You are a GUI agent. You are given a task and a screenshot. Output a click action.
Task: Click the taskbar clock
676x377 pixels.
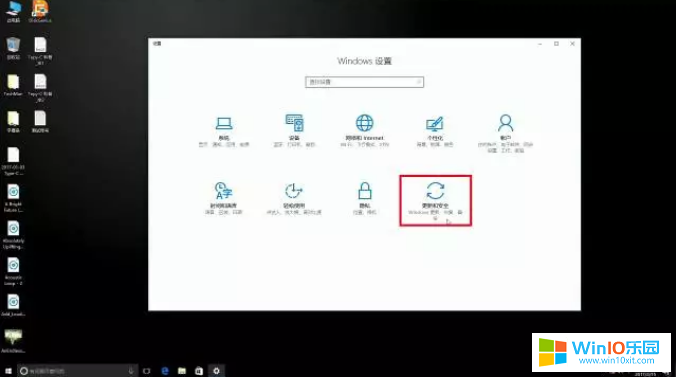point(645,374)
